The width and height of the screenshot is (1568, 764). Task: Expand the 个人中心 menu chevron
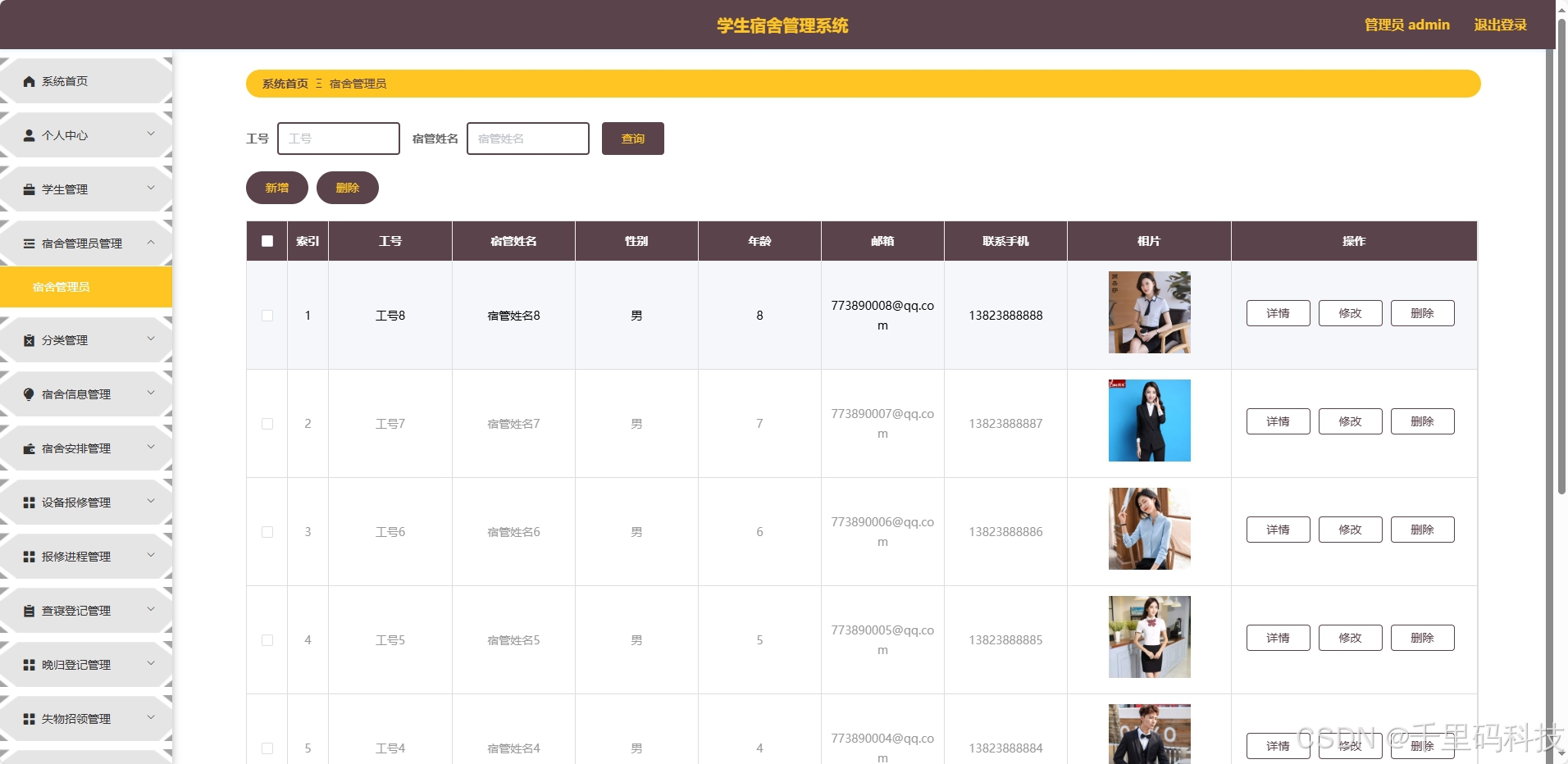(x=151, y=134)
